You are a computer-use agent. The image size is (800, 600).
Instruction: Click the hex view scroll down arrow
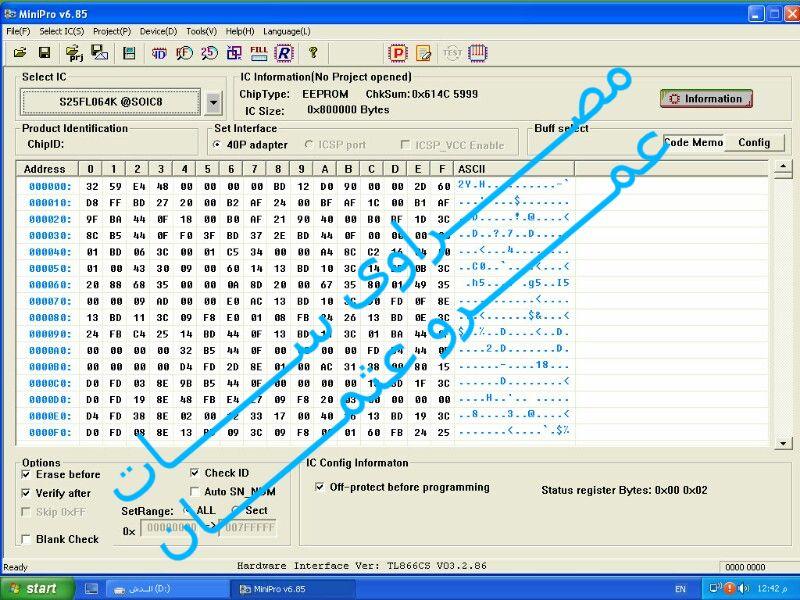tap(783, 443)
